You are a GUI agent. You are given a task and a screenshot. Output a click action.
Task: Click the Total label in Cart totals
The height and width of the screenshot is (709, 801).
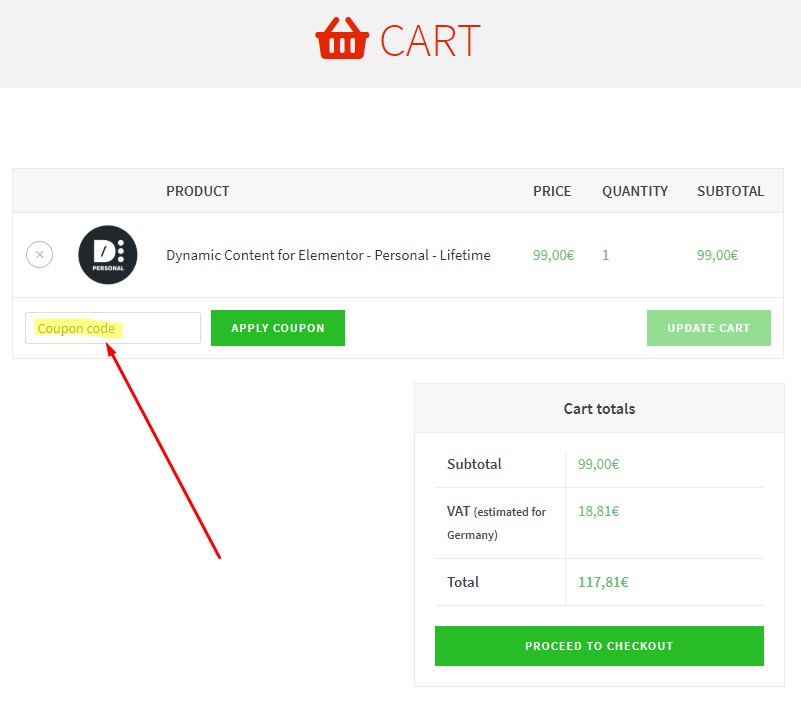[x=463, y=582]
